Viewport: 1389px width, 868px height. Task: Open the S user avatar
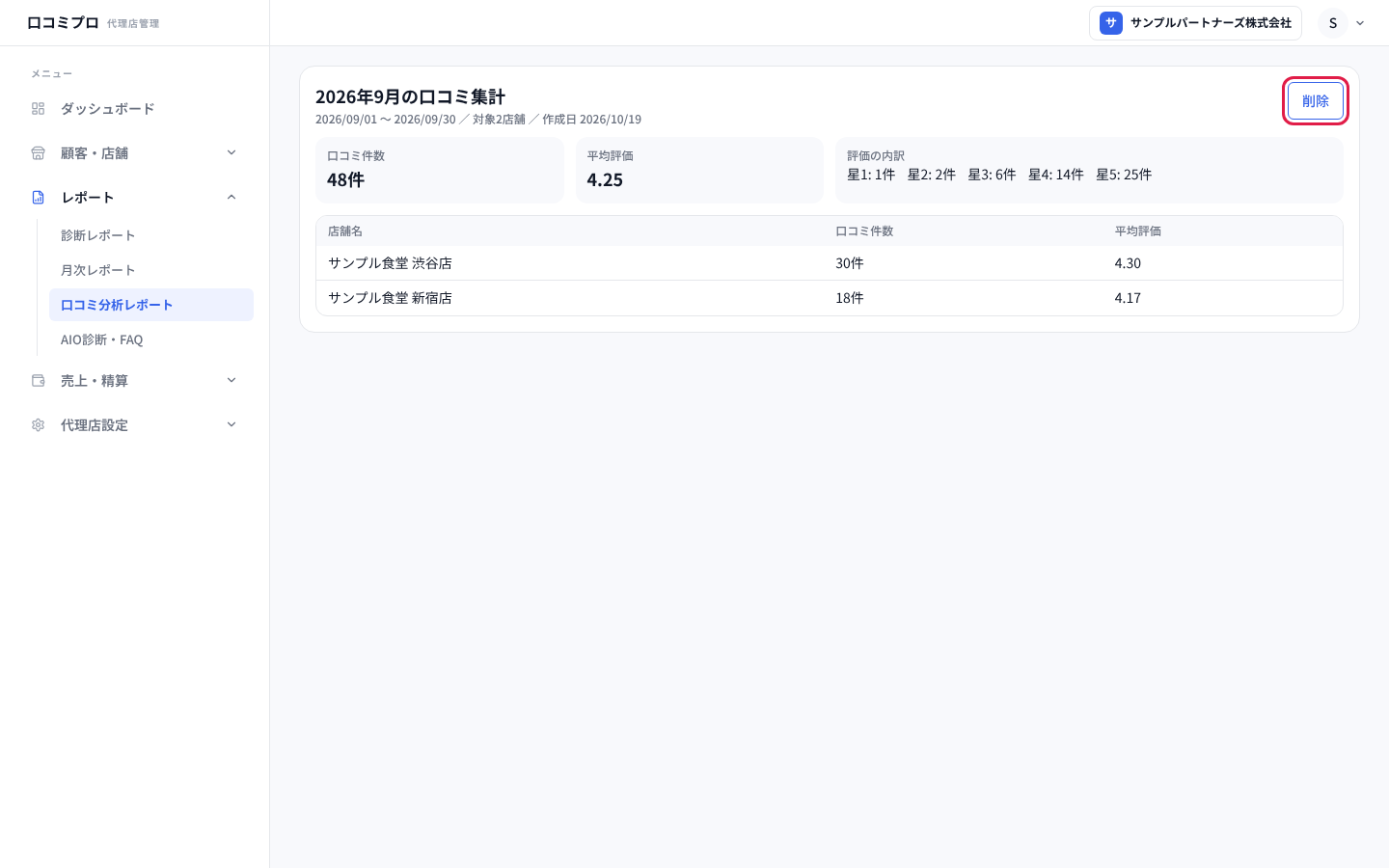[x=1333, y=23]
